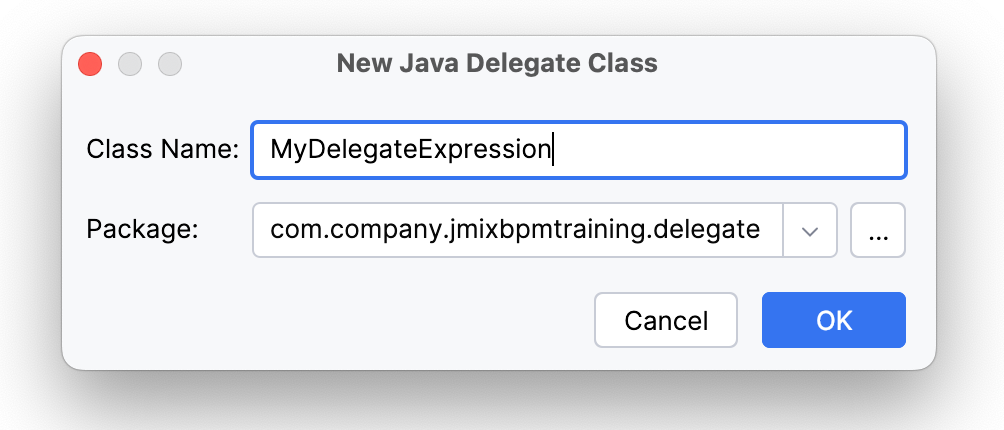Open the package chooser with the ellipsis button

pos(877,230)
